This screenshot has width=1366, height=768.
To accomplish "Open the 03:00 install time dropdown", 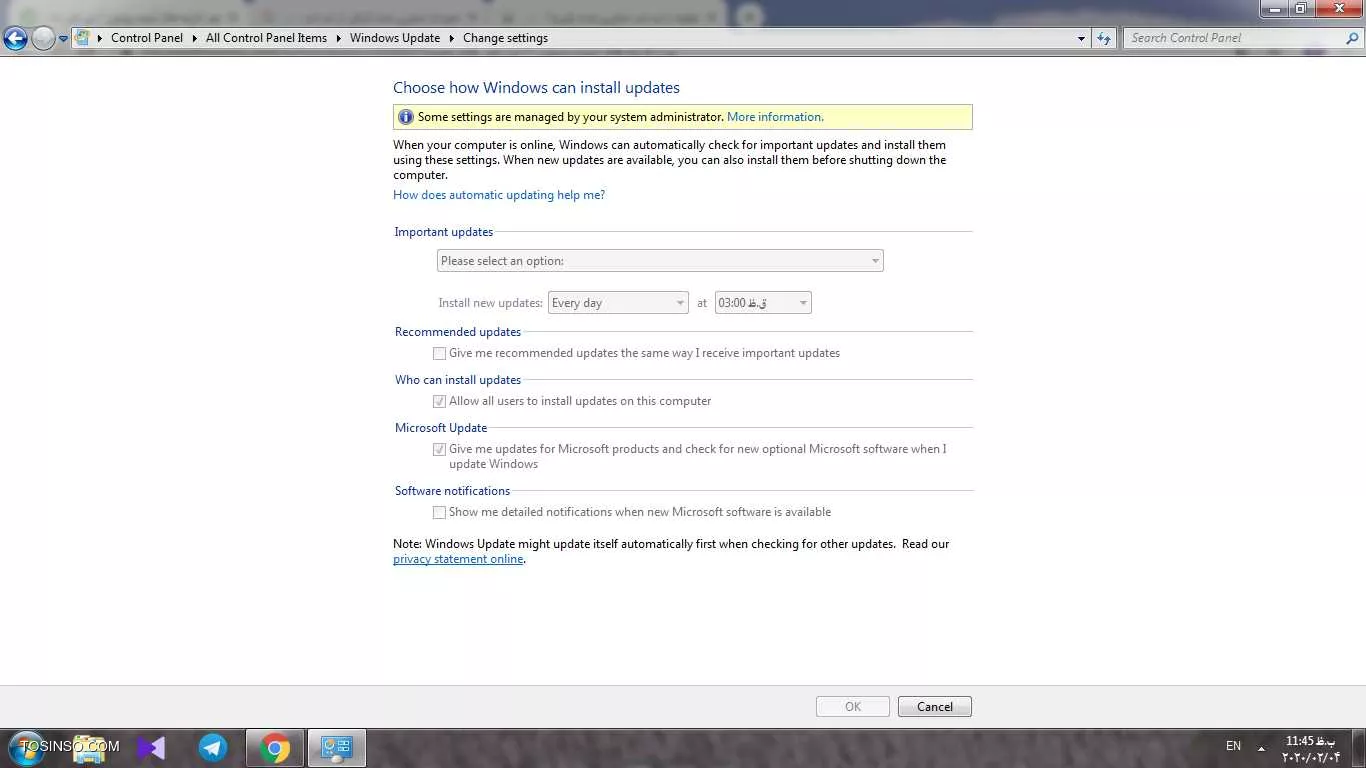I will point(763,303).
